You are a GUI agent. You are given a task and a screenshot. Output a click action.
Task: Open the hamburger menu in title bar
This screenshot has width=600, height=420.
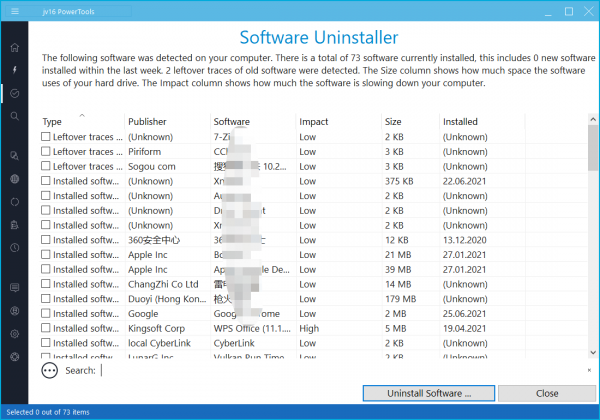(x=15, y=11)
